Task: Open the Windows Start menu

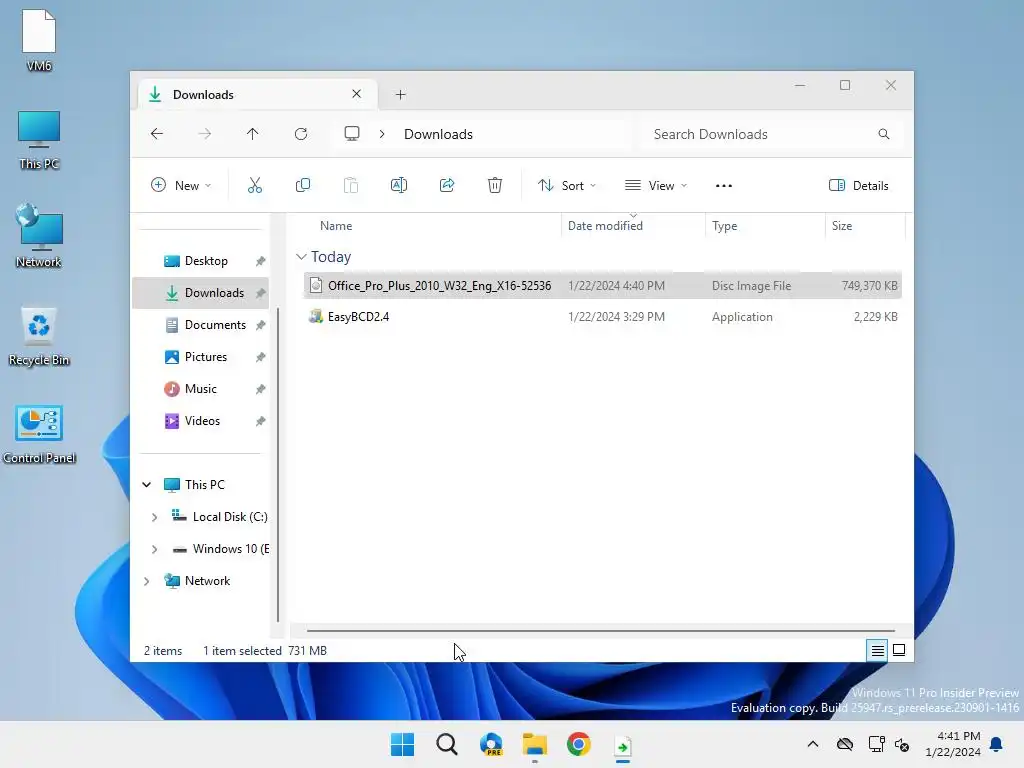Action: tap(402, 744)
